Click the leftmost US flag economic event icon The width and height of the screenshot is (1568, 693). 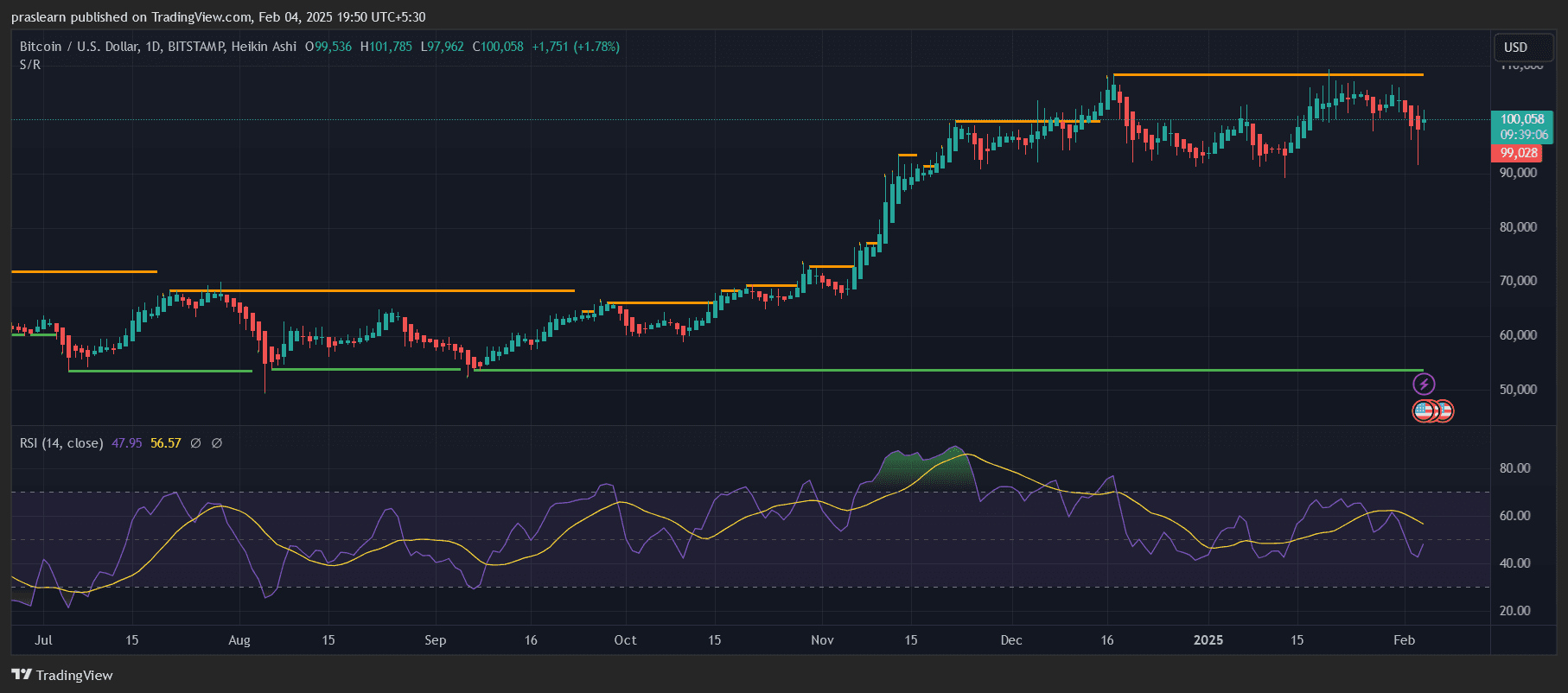pyautogui.click(x=1422, y=411)
